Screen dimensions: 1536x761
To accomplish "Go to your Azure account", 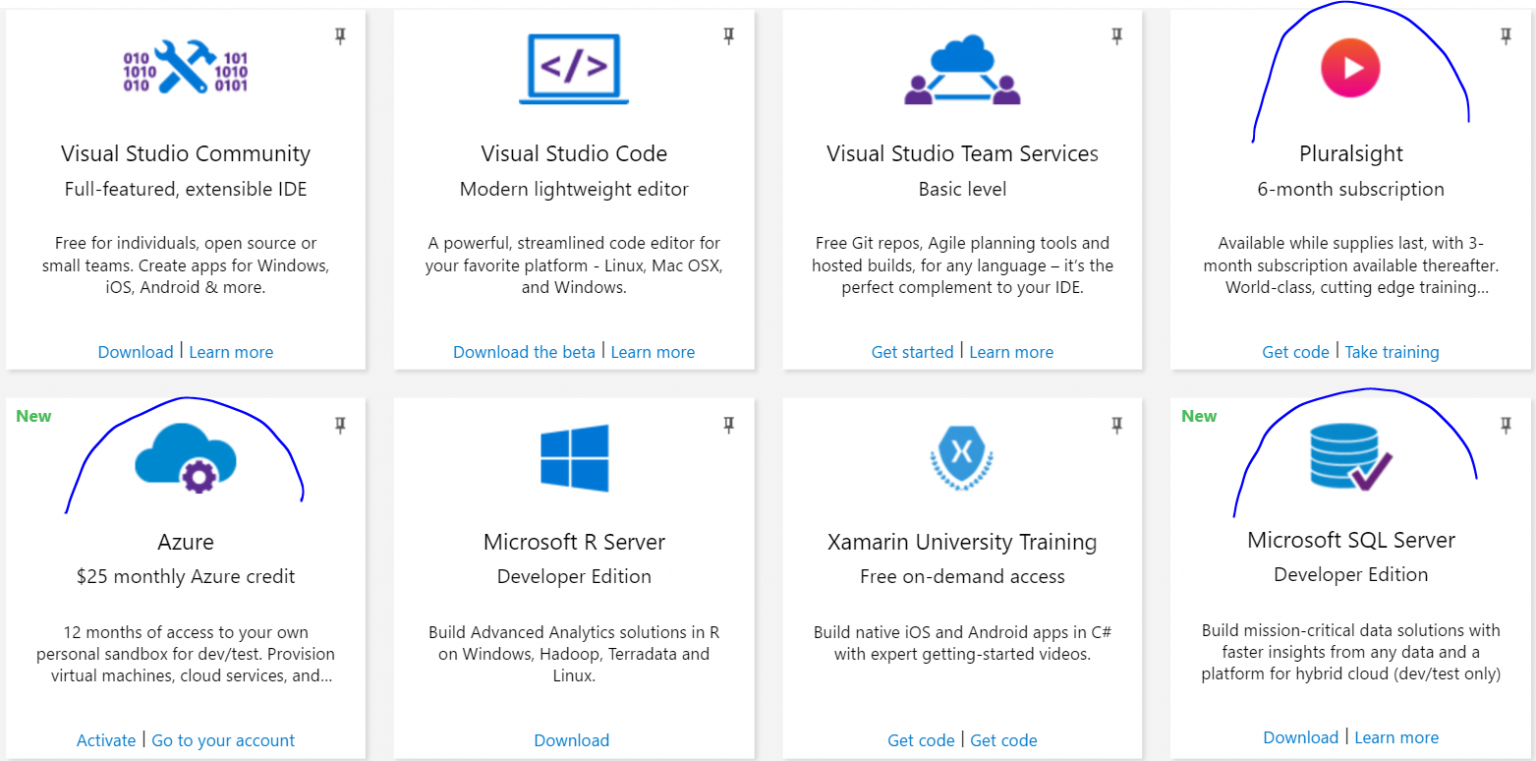I will click(x=223, y=740).
